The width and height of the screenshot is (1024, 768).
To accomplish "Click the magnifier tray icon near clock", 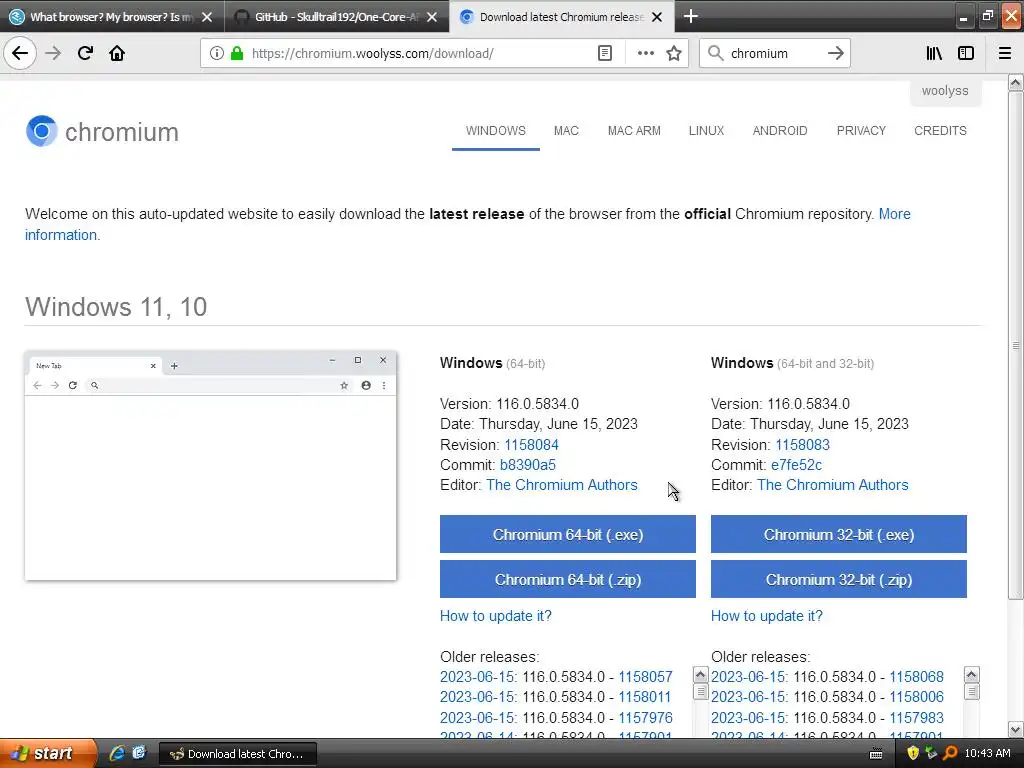I will [x=950, y=753].
